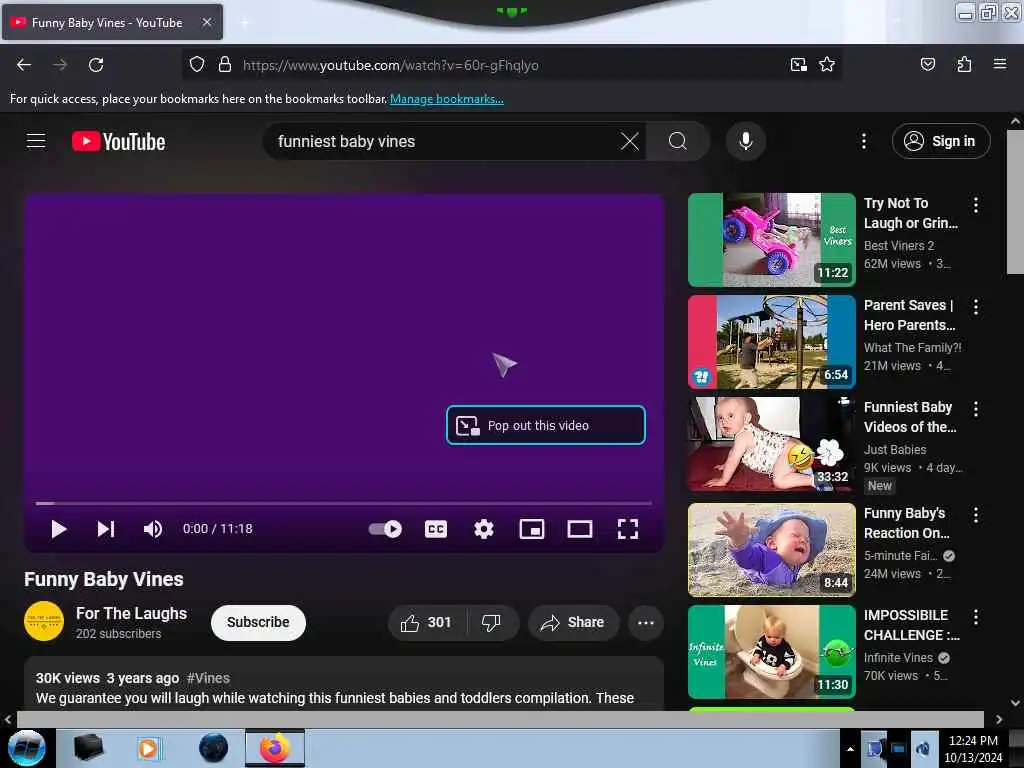The width and height of the screenshot is (1024, 768).
Task: Click the Sign in button
Action: click(x=941, y=141)
